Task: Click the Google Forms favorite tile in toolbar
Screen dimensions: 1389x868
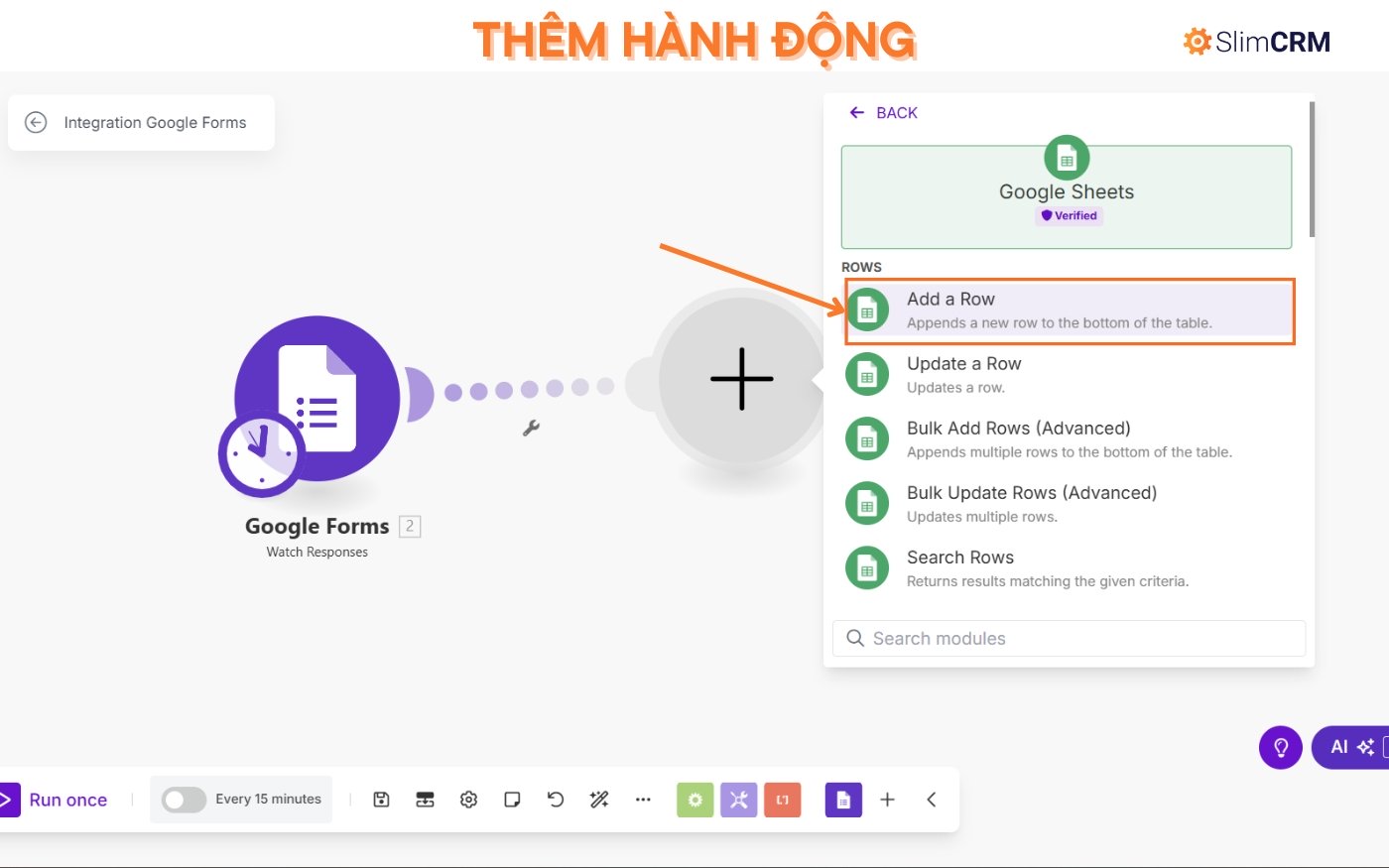Action: (x=843, y=800)
